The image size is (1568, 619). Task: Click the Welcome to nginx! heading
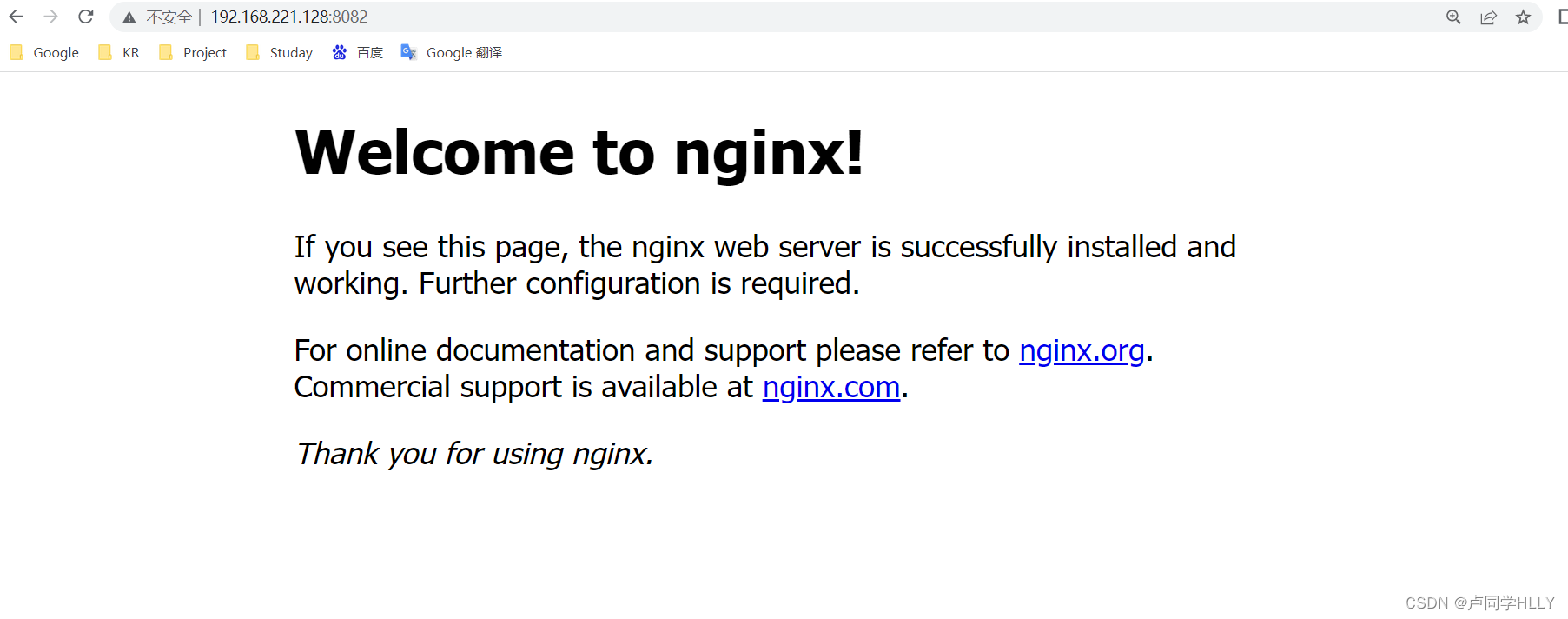coord(579,152)
